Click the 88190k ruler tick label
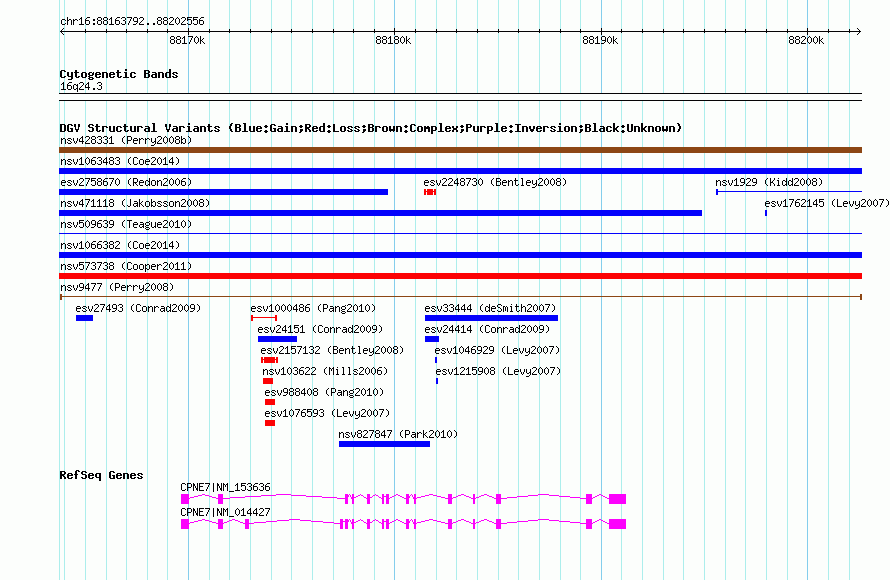This screenshot has width=890, height=580. 600,40
